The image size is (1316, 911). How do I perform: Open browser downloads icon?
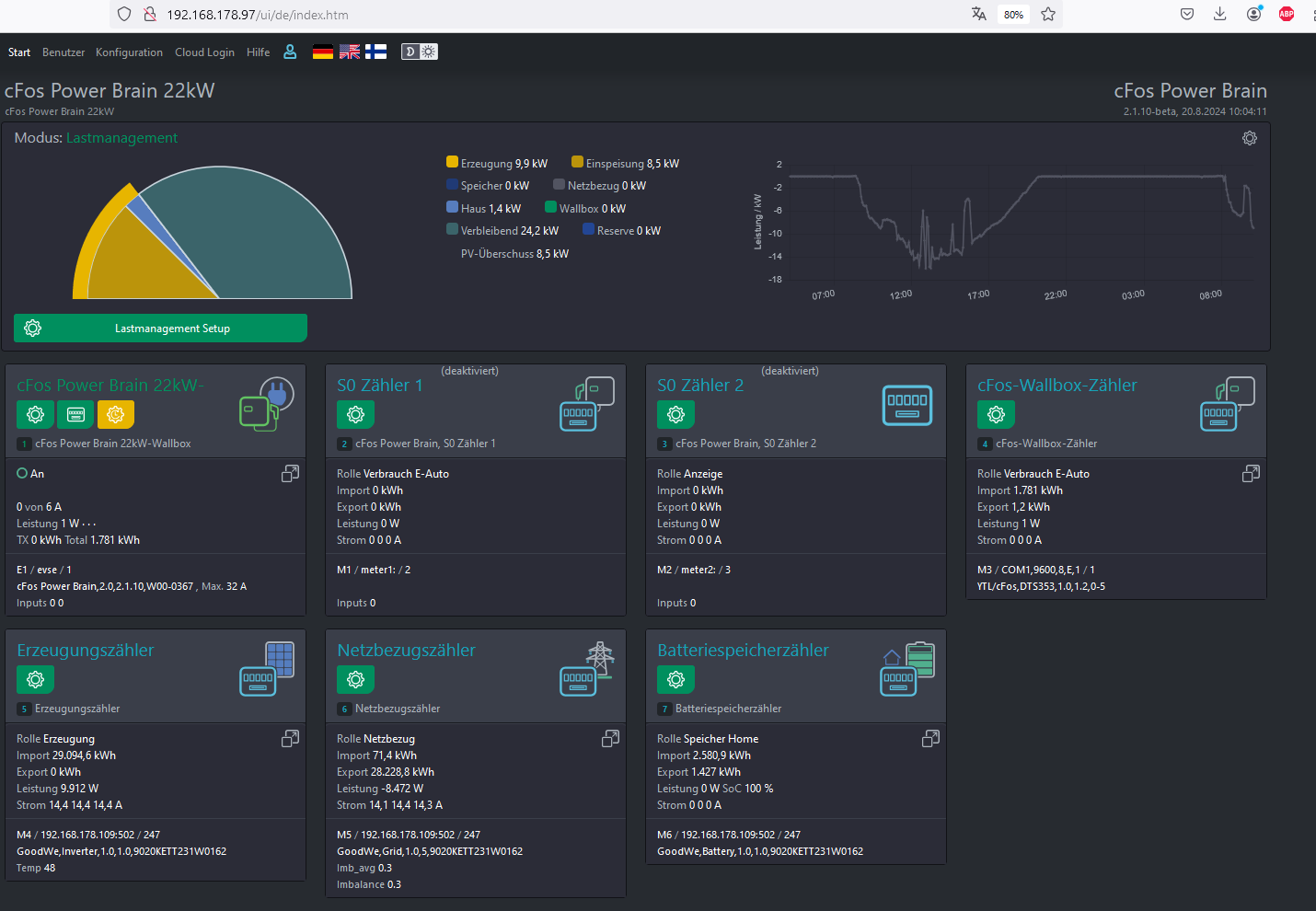1220,14
